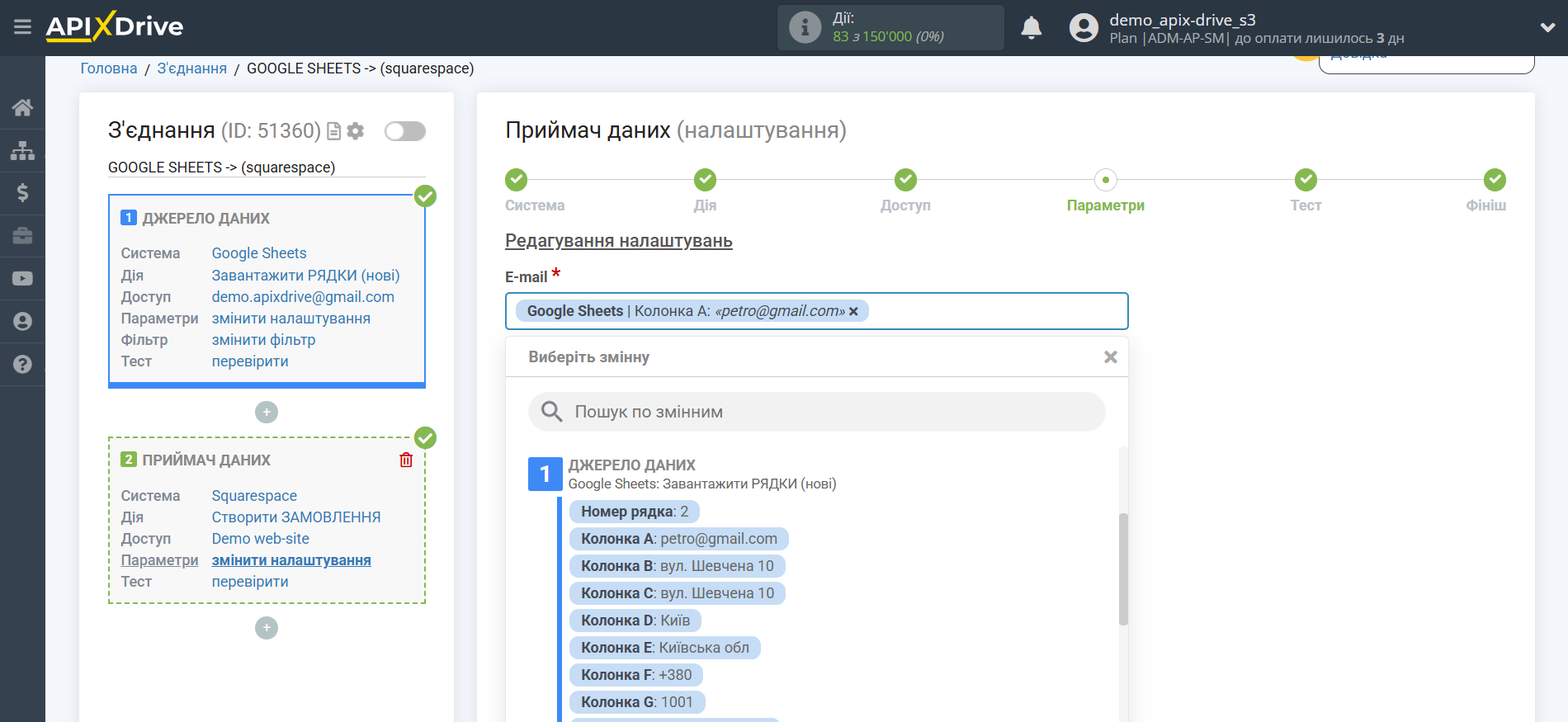Click the user avatar icon
This screenshot has width=1568, height=722.
[1084, 28]
